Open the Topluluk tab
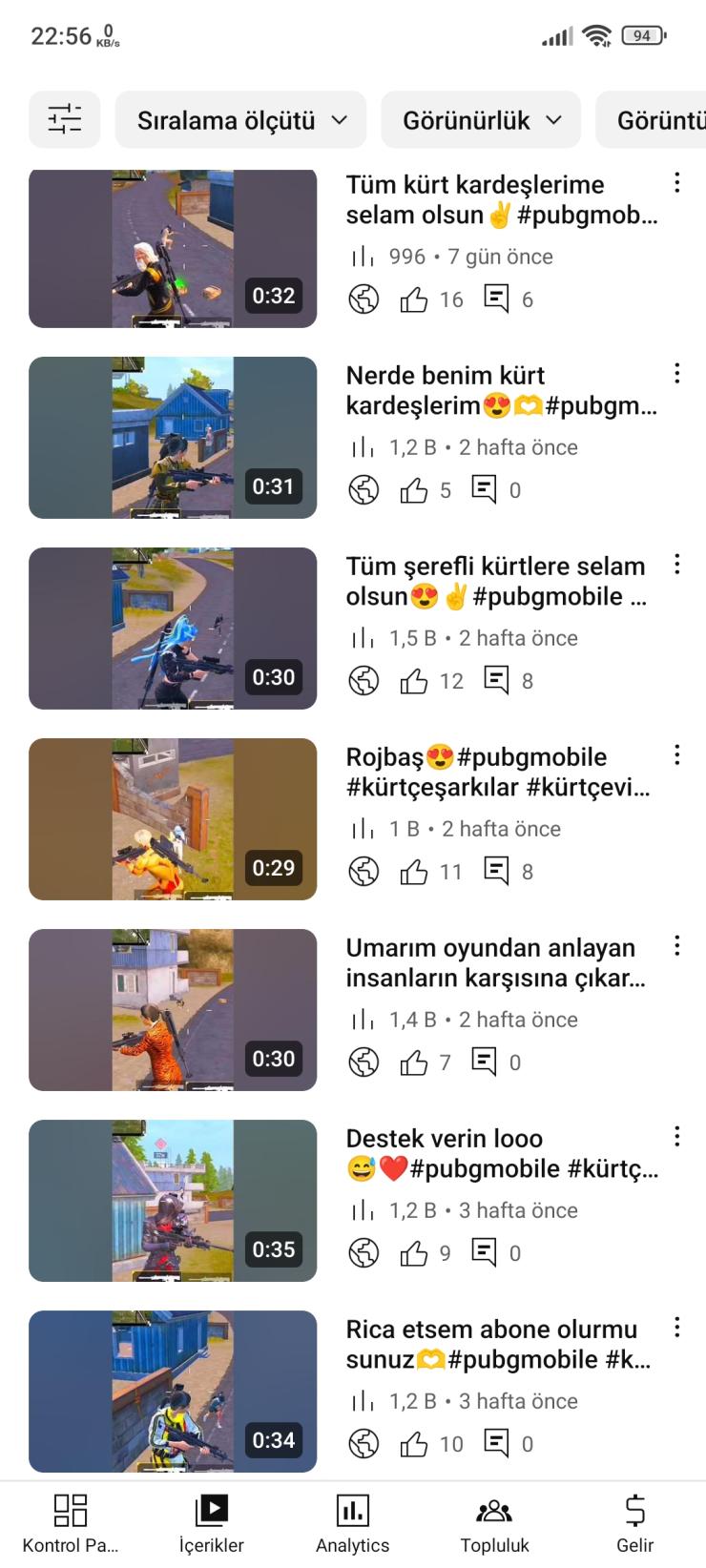706x1568 pixels. tap(494, 1524)
